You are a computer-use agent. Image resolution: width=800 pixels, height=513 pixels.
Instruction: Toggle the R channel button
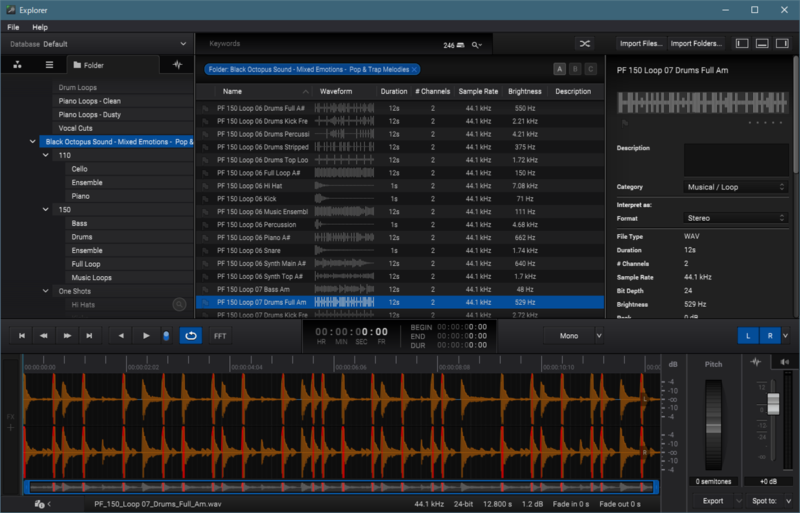pos(769,336)
